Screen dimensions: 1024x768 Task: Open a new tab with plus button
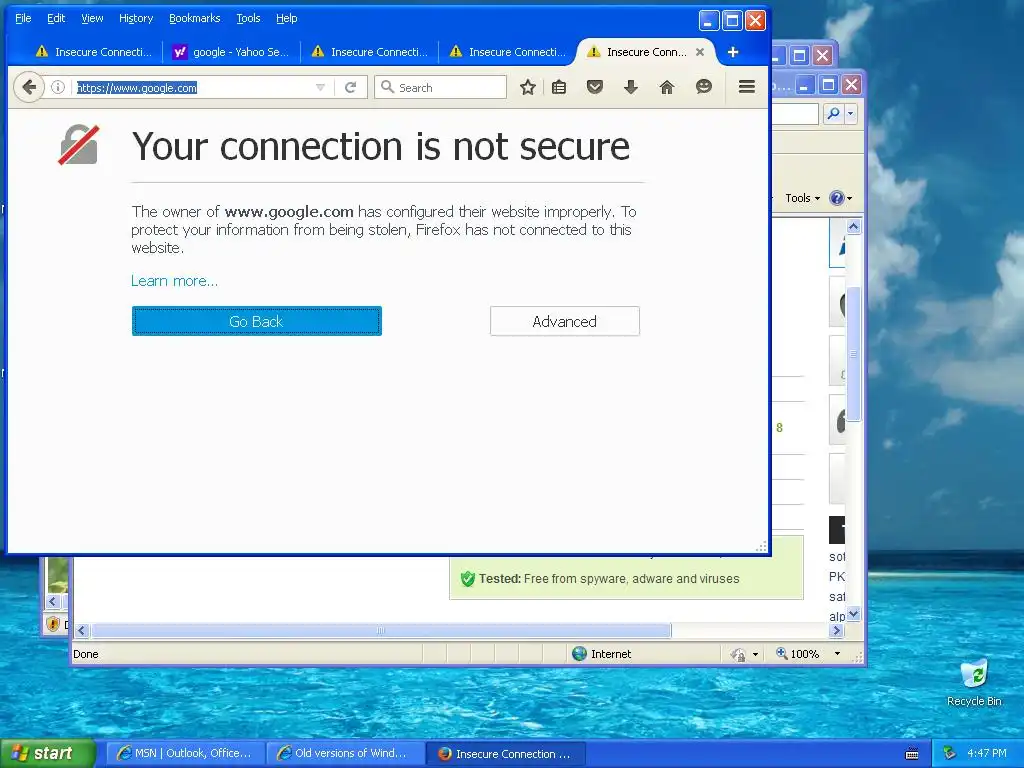coord(733,52)
